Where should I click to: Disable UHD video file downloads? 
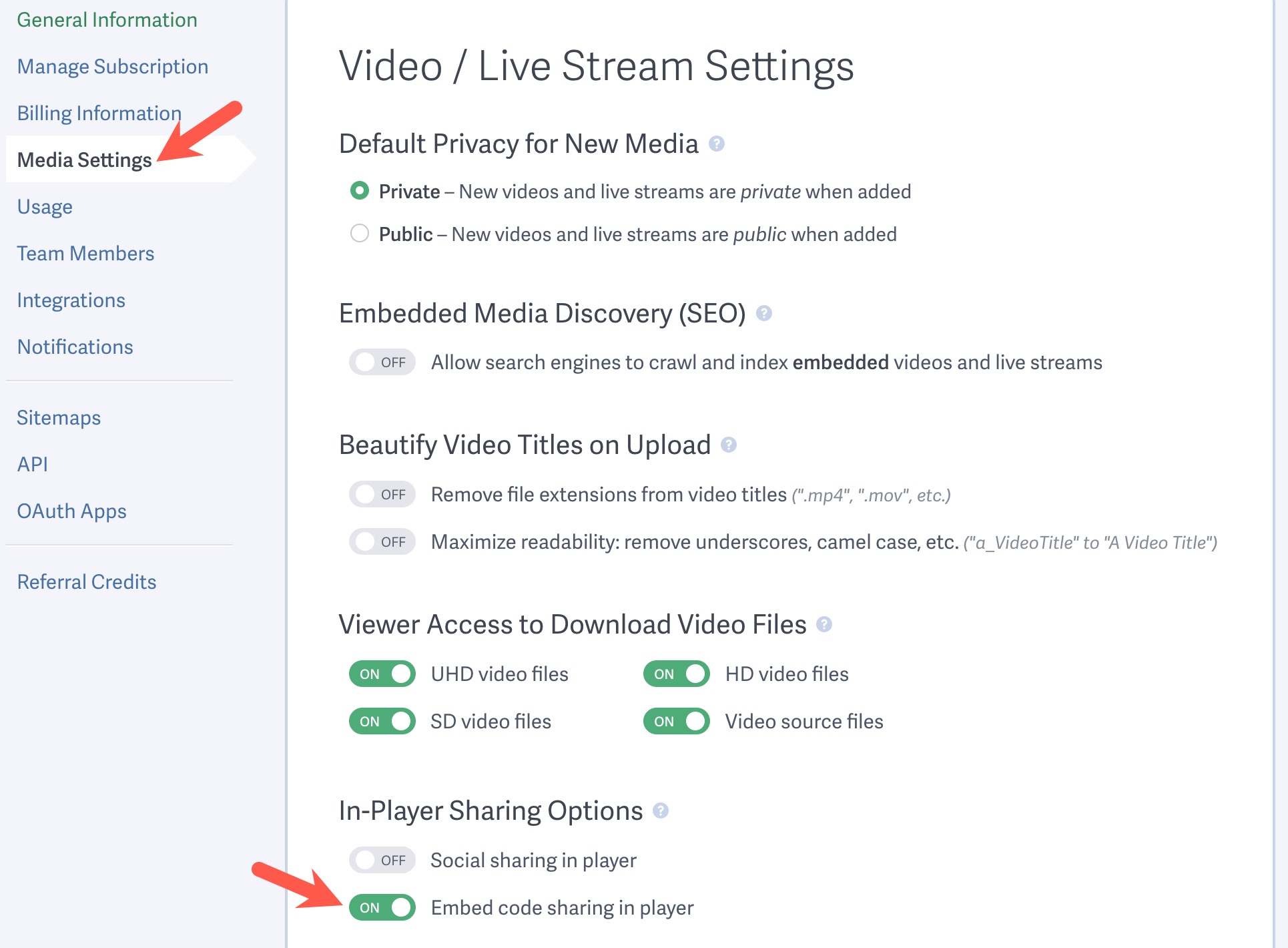coord(382,674)
